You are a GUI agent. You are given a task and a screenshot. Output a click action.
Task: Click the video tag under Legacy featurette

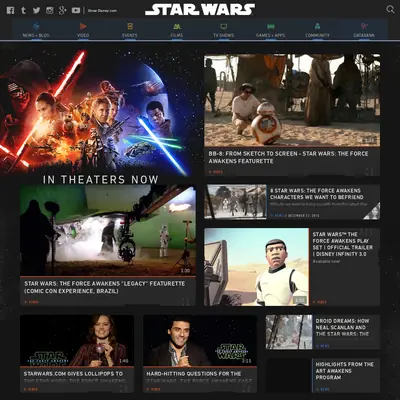(x=31, y=302)
